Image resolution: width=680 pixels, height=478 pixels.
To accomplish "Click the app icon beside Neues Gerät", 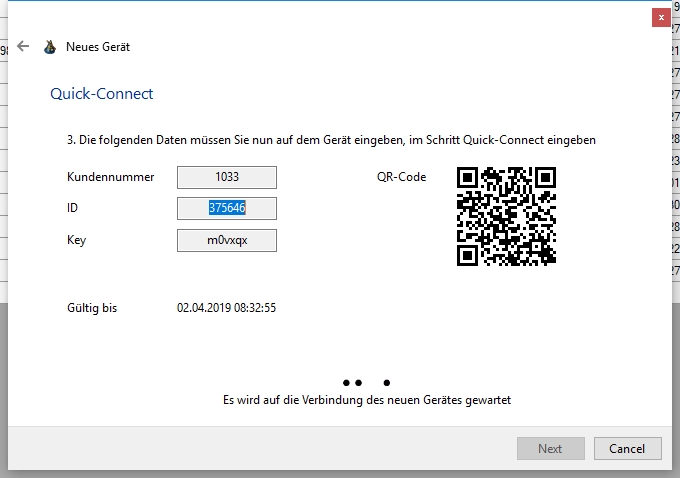I will click(50, 47).
